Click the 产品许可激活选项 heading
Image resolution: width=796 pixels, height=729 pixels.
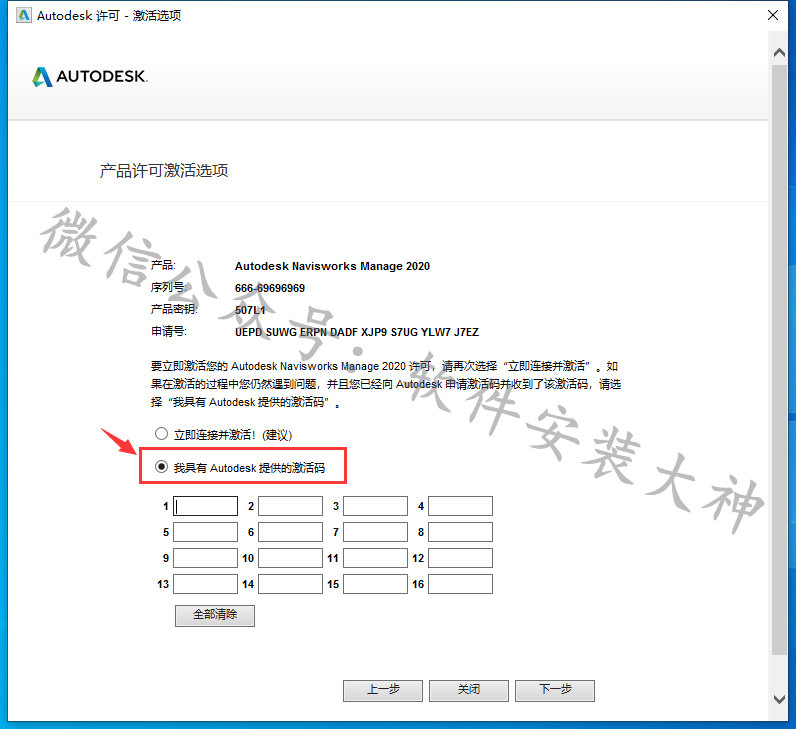[164, 171]
